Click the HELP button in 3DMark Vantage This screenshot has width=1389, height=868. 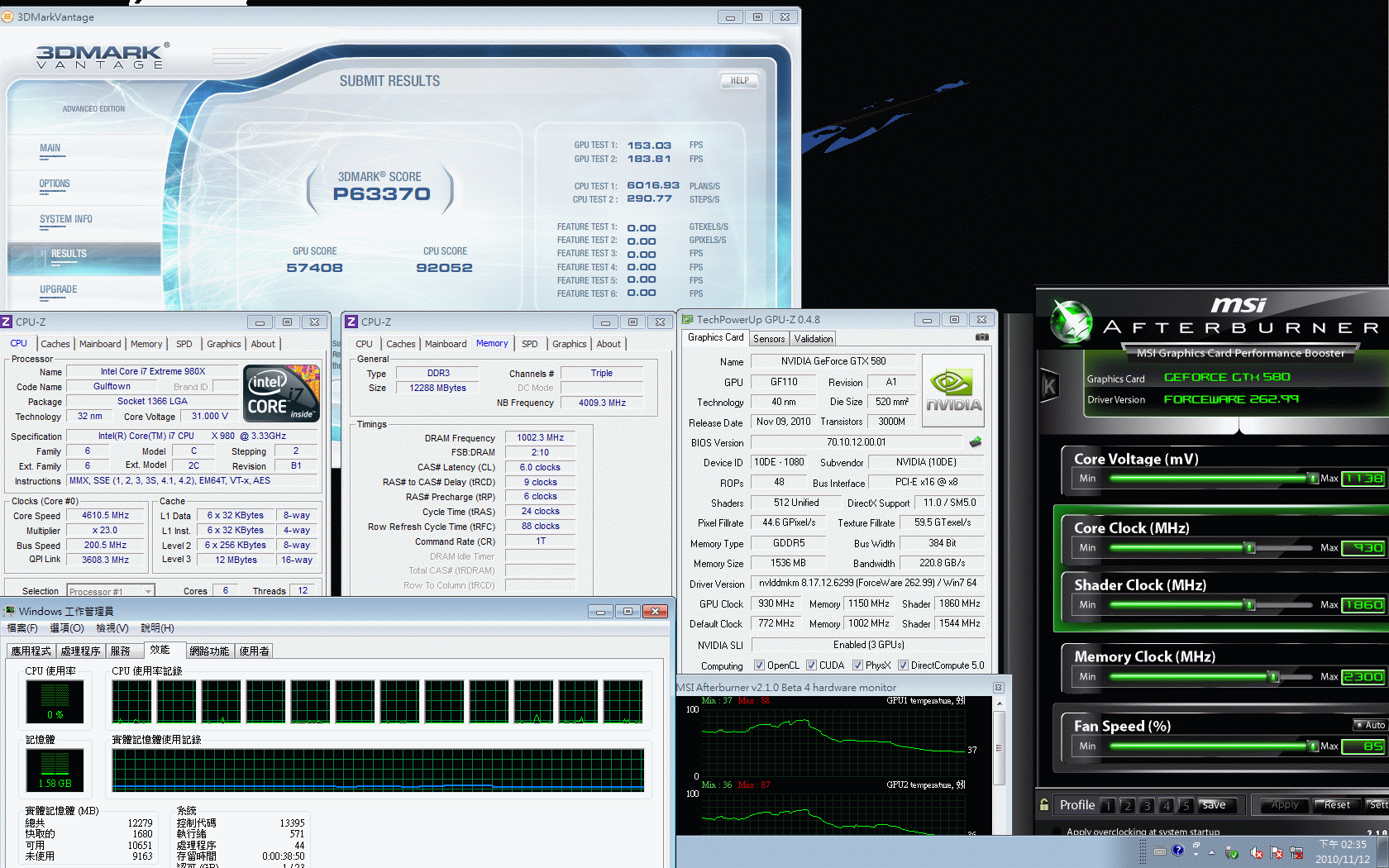(x=739, y=81)
